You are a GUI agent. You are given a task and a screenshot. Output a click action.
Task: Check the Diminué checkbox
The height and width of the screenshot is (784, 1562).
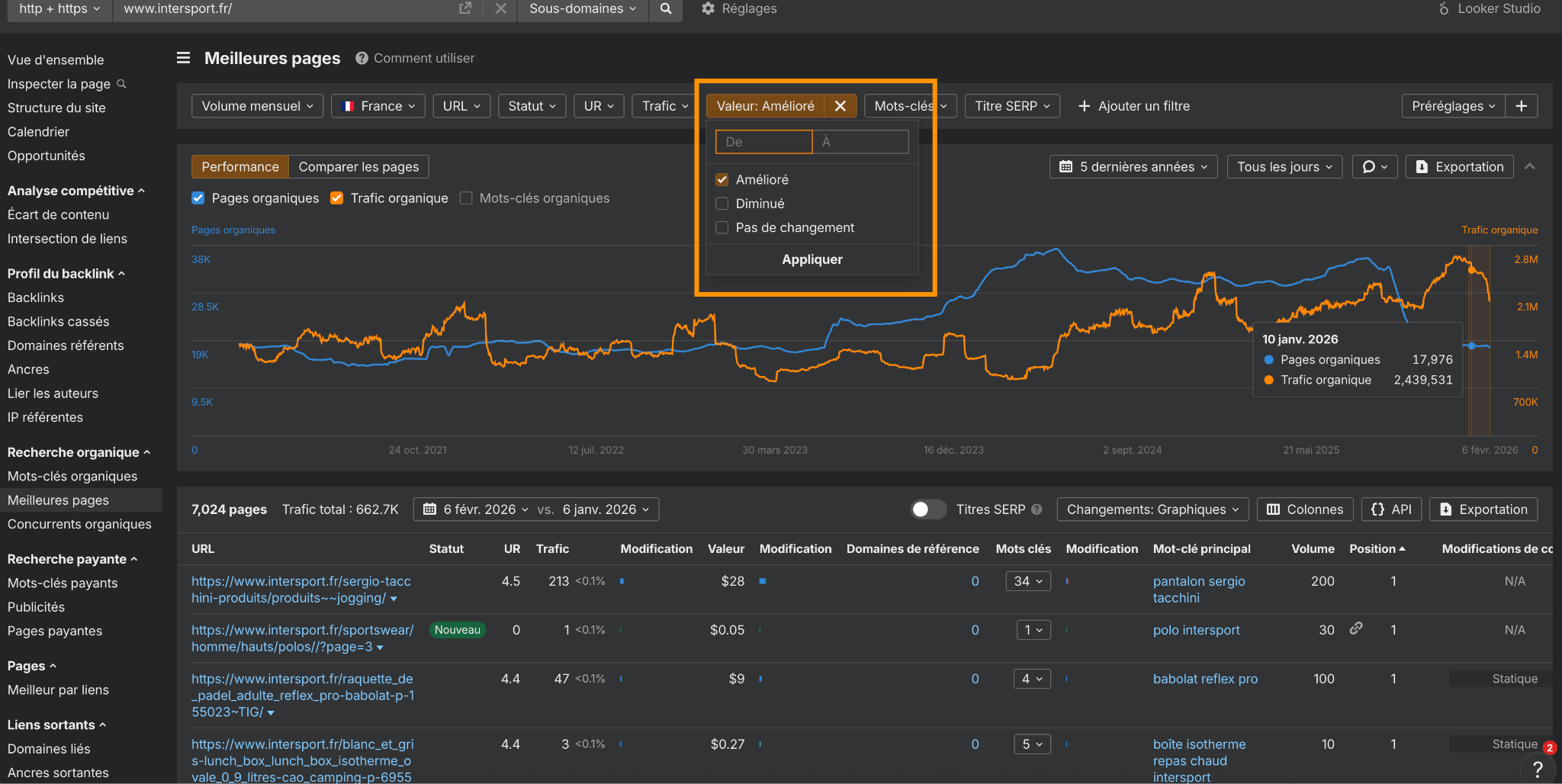pos(722,204)
